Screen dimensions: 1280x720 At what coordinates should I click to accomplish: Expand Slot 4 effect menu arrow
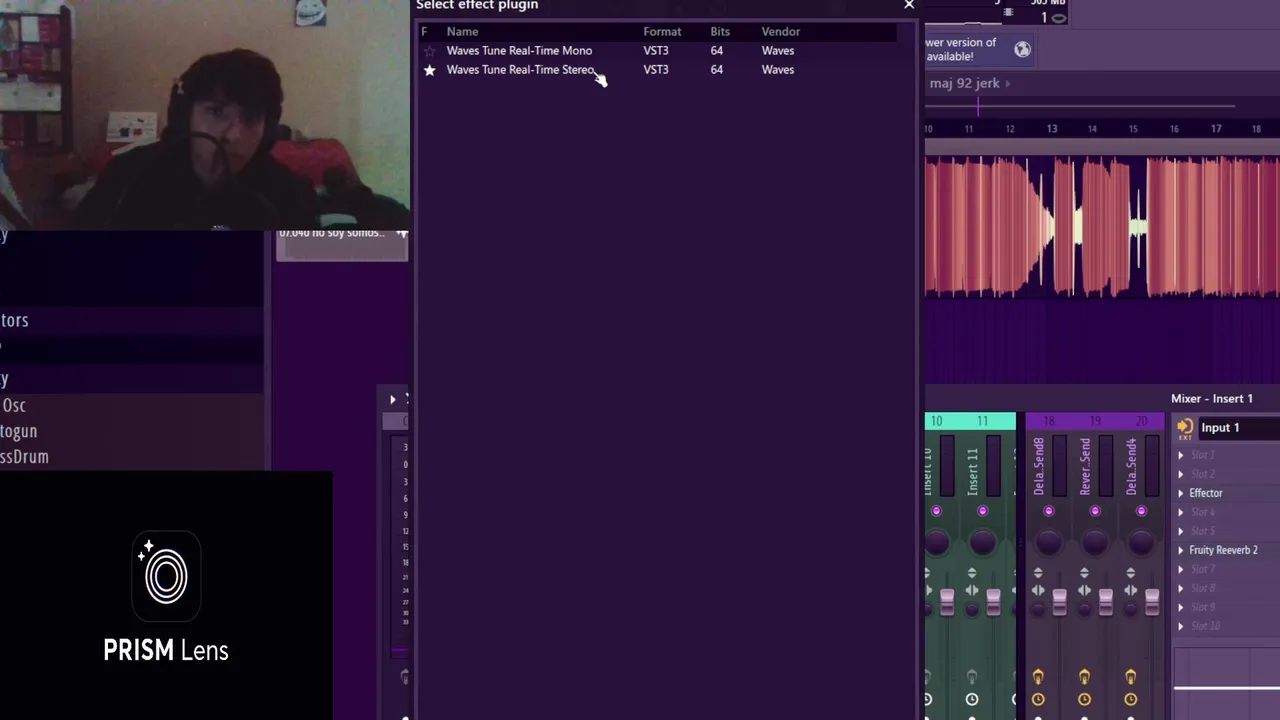(1180, 513)
